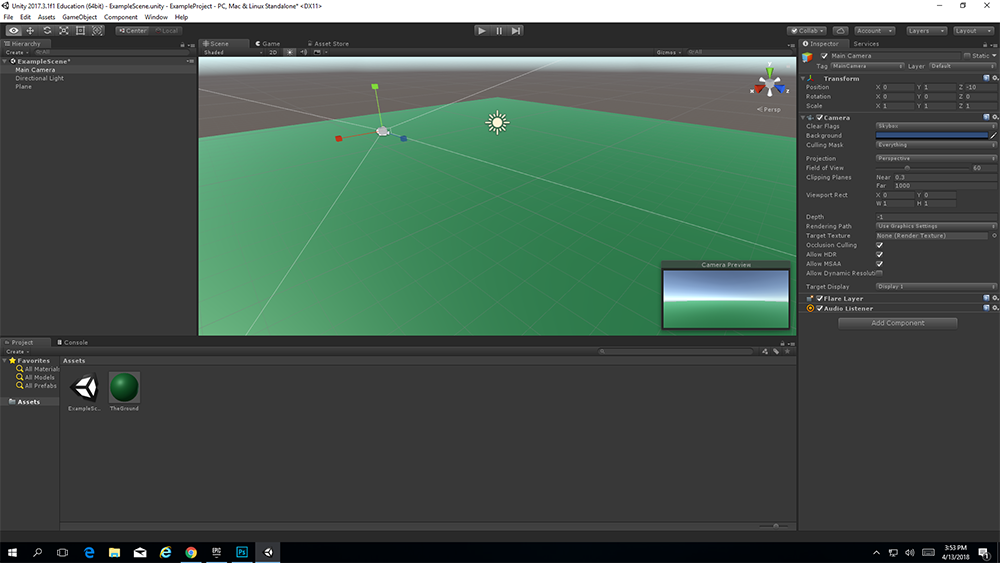Open Transform component help book icon
This screenshot has height=563, width=1000.
pyautogui.click(x=986, y=78)
